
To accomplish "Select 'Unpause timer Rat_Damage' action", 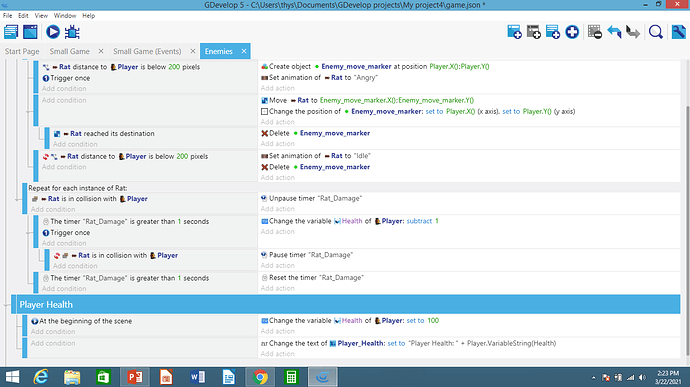I will [x=312, y=199].
